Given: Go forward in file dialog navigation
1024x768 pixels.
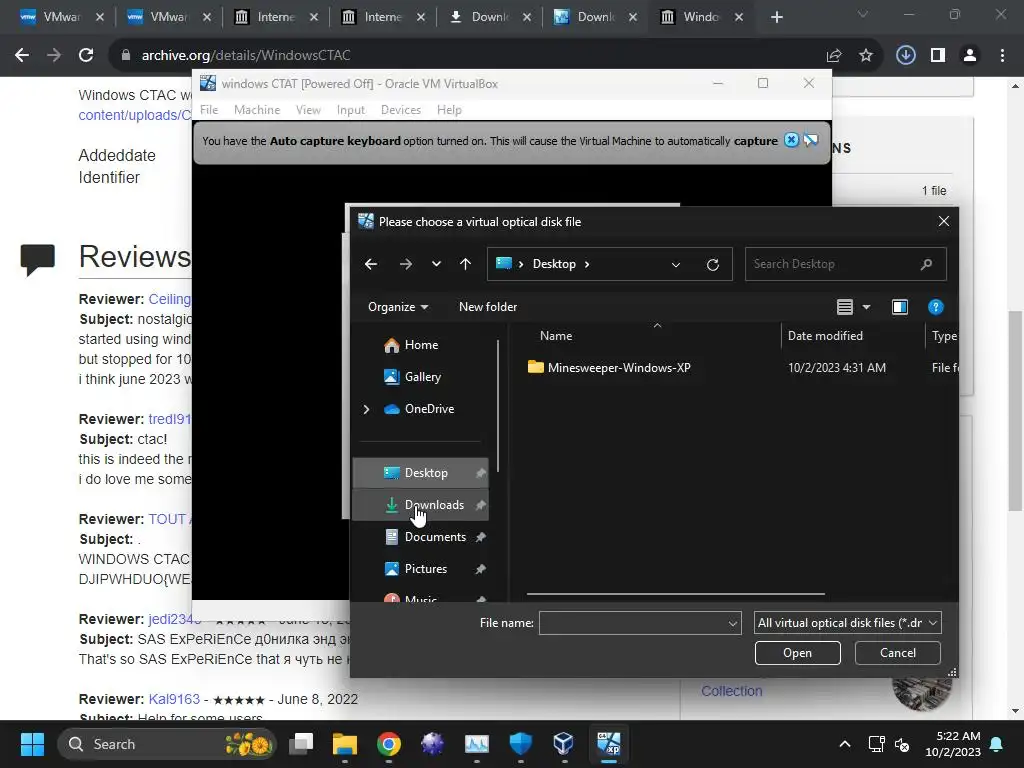Looking at the screenshot, I should click(406, 264).
